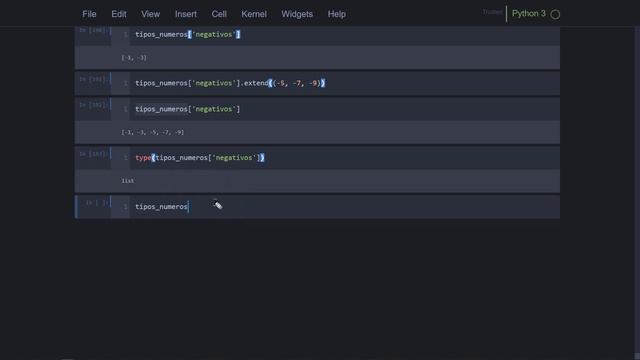Click the last cell containing tipos_numeros
Viewport: 640px width, 360px height.
[x=344, y=207]
